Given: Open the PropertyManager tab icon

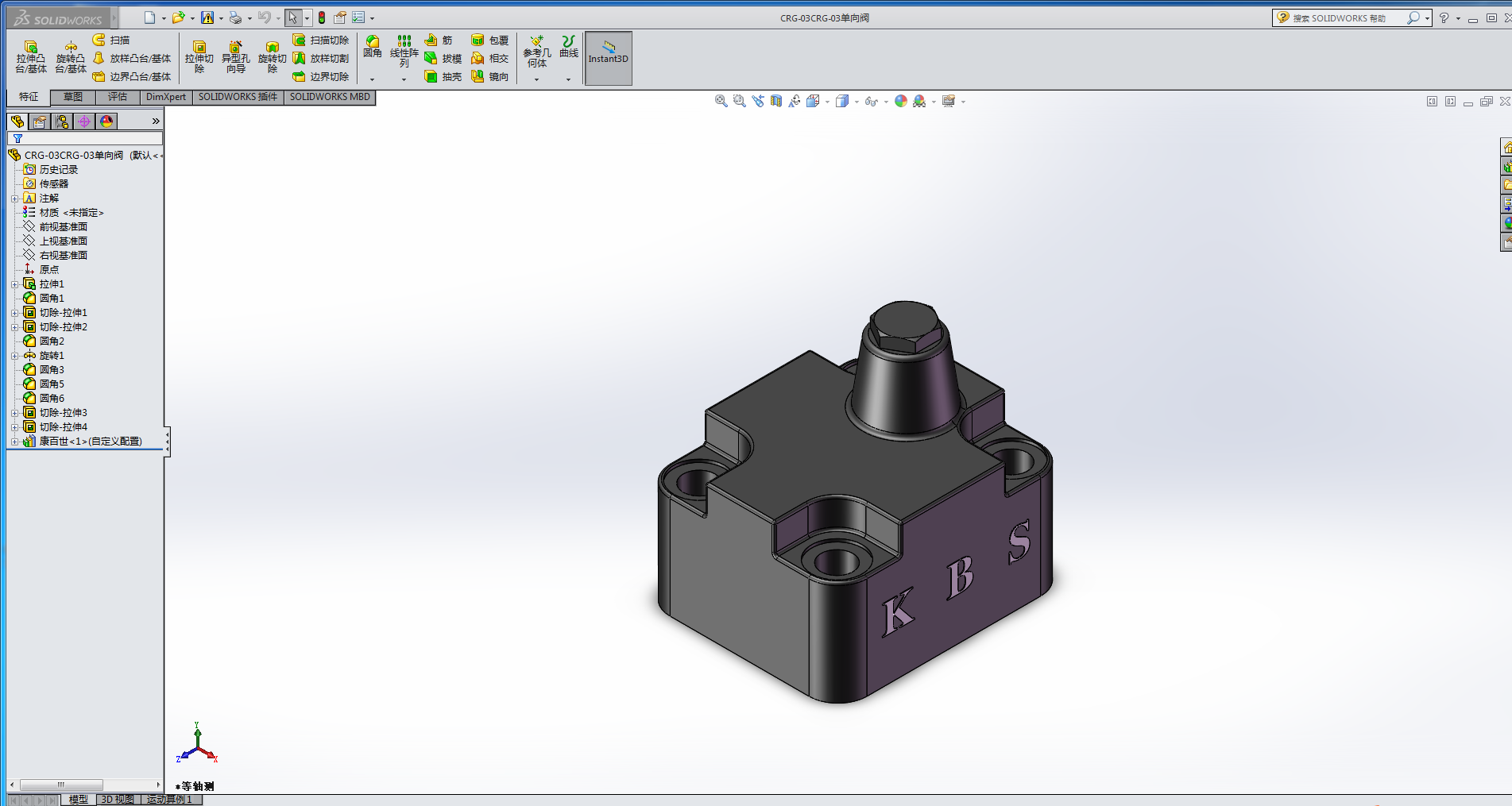Looking at the screenshot, I should 40,121.
